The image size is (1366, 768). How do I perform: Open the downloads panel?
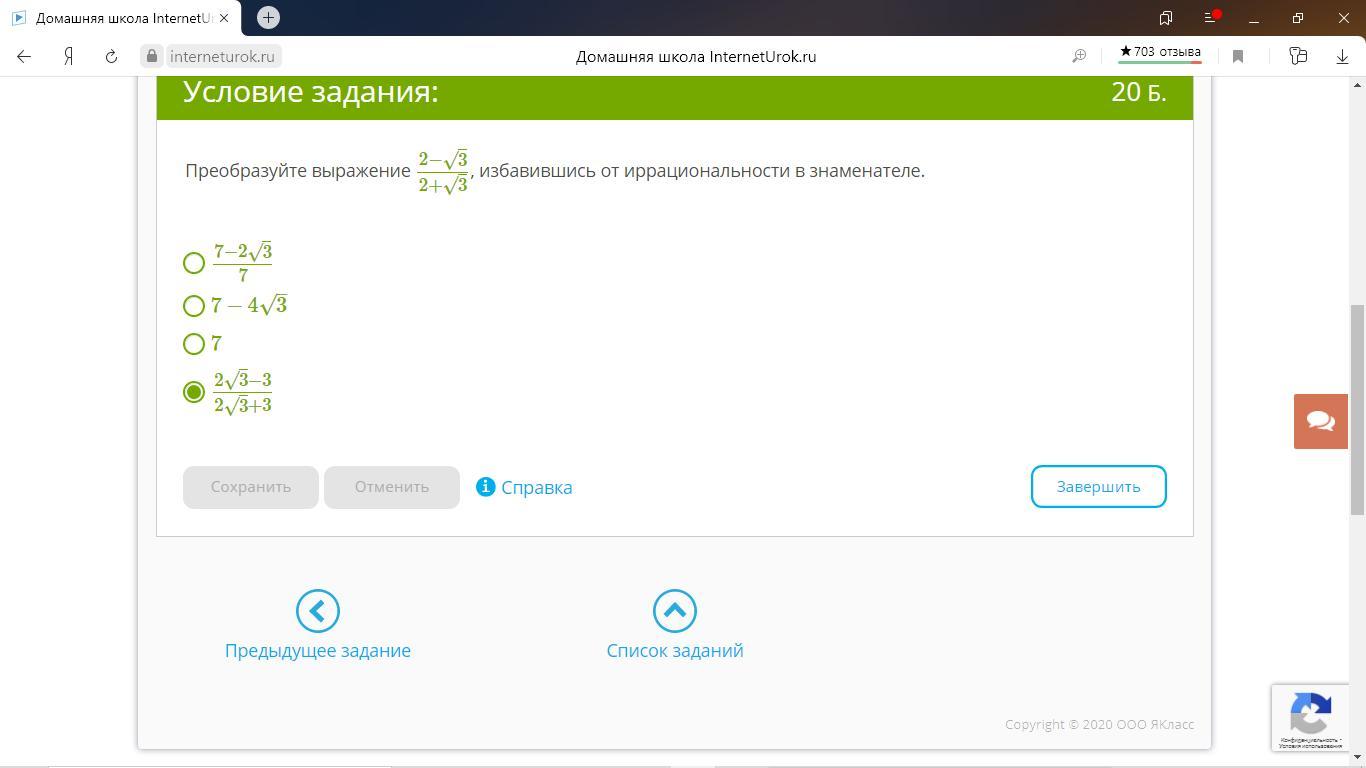[x=1342, y=56]
